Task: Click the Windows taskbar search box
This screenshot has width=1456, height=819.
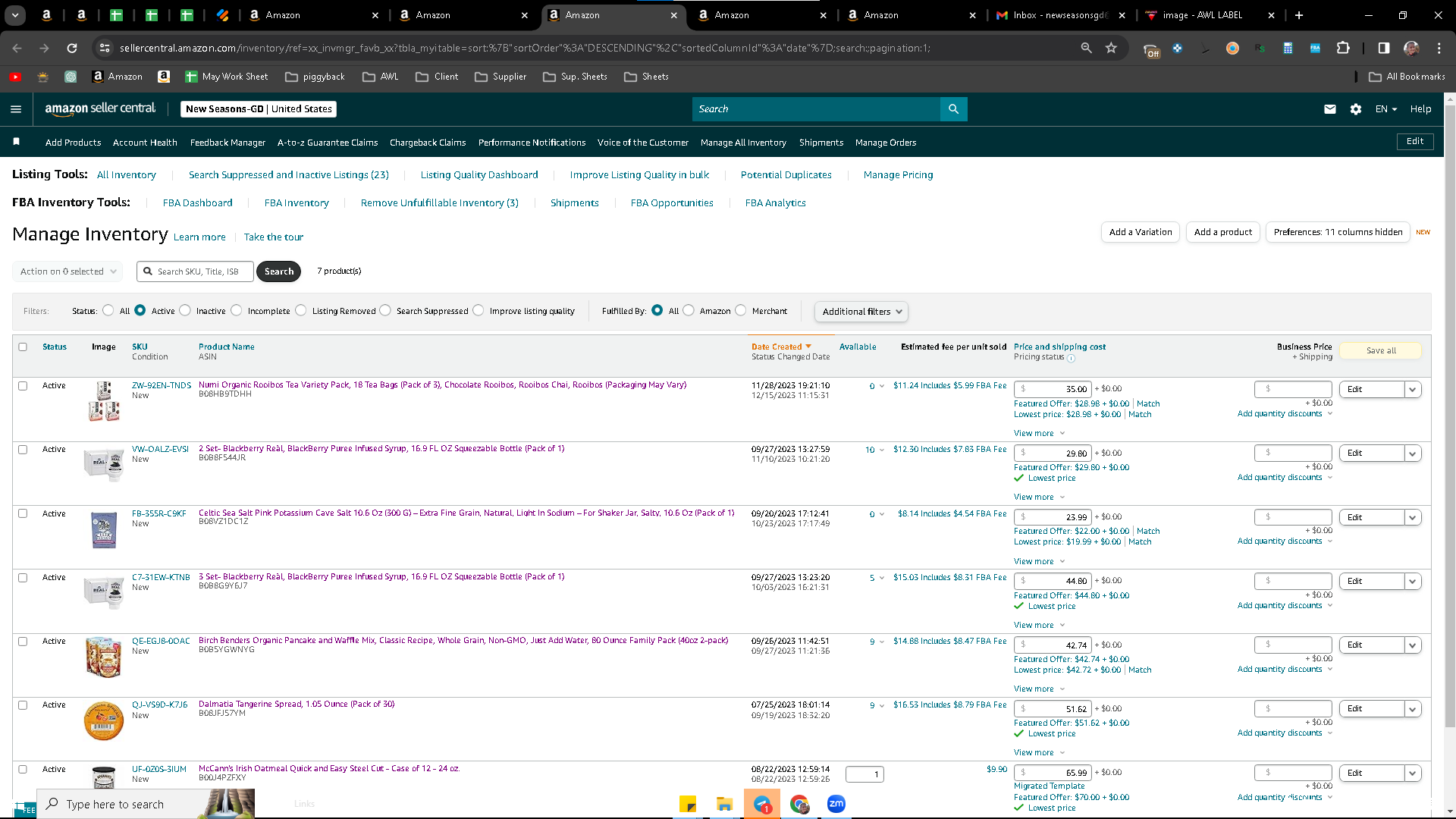Action: [x=146, y=804]
